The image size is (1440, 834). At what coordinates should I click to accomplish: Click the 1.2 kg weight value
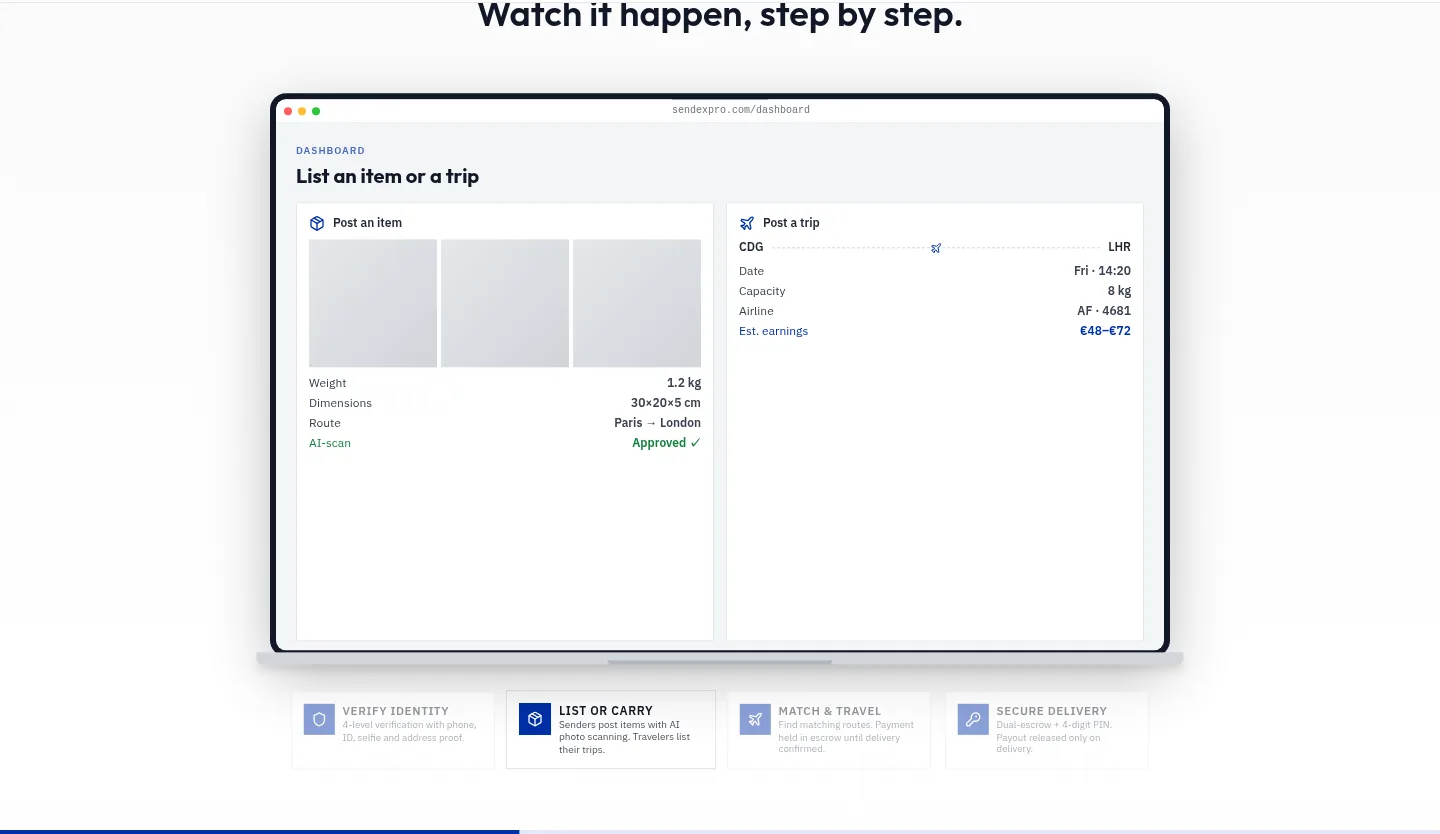pyautogui.click(x=684, y=383)
